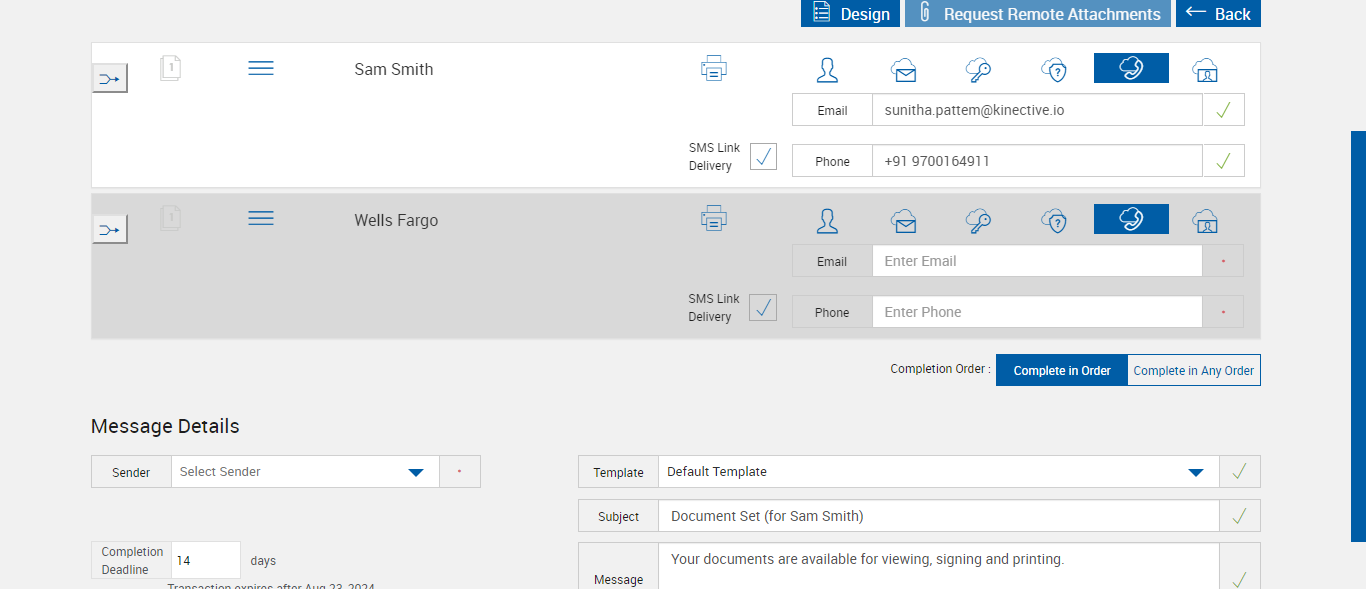Click the cloud shield question icon for Wells Fargo
The width and height of the screenshot is (1366, 589).
tap(1054, 221)
